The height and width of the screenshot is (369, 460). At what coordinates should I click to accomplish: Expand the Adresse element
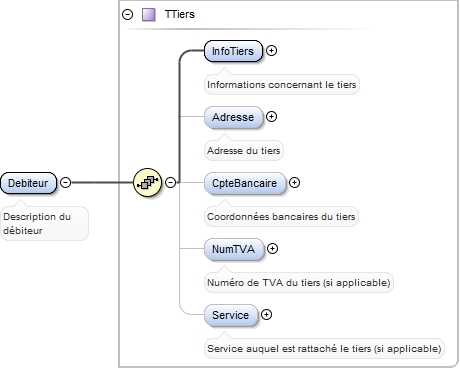[x=272, y=117]
